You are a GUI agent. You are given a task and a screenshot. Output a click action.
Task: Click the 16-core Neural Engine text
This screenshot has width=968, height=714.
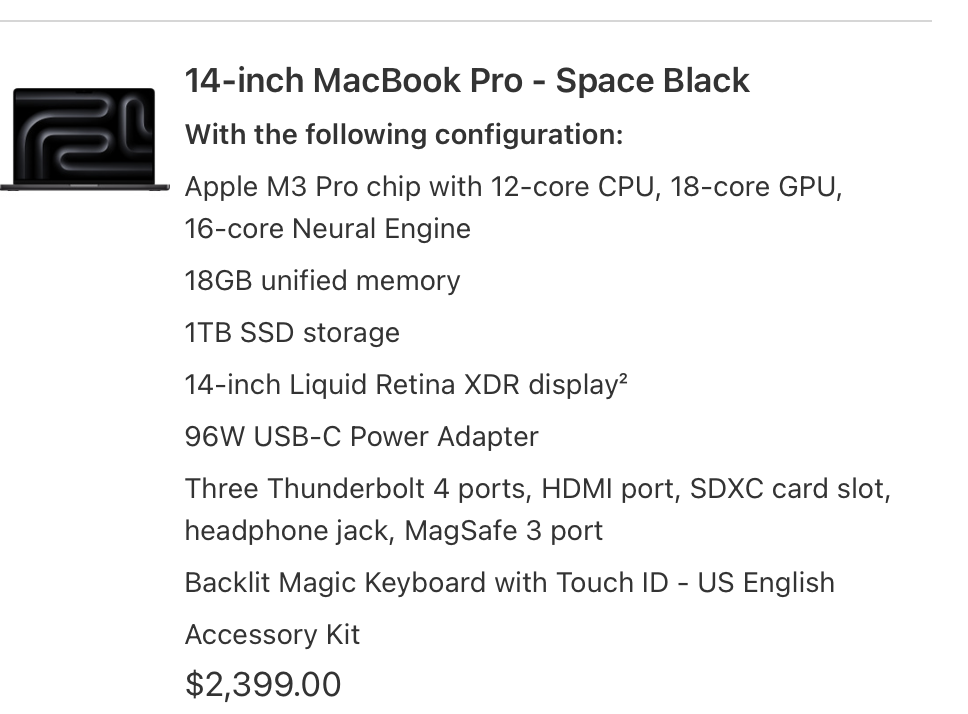click(x=328, y=229)
